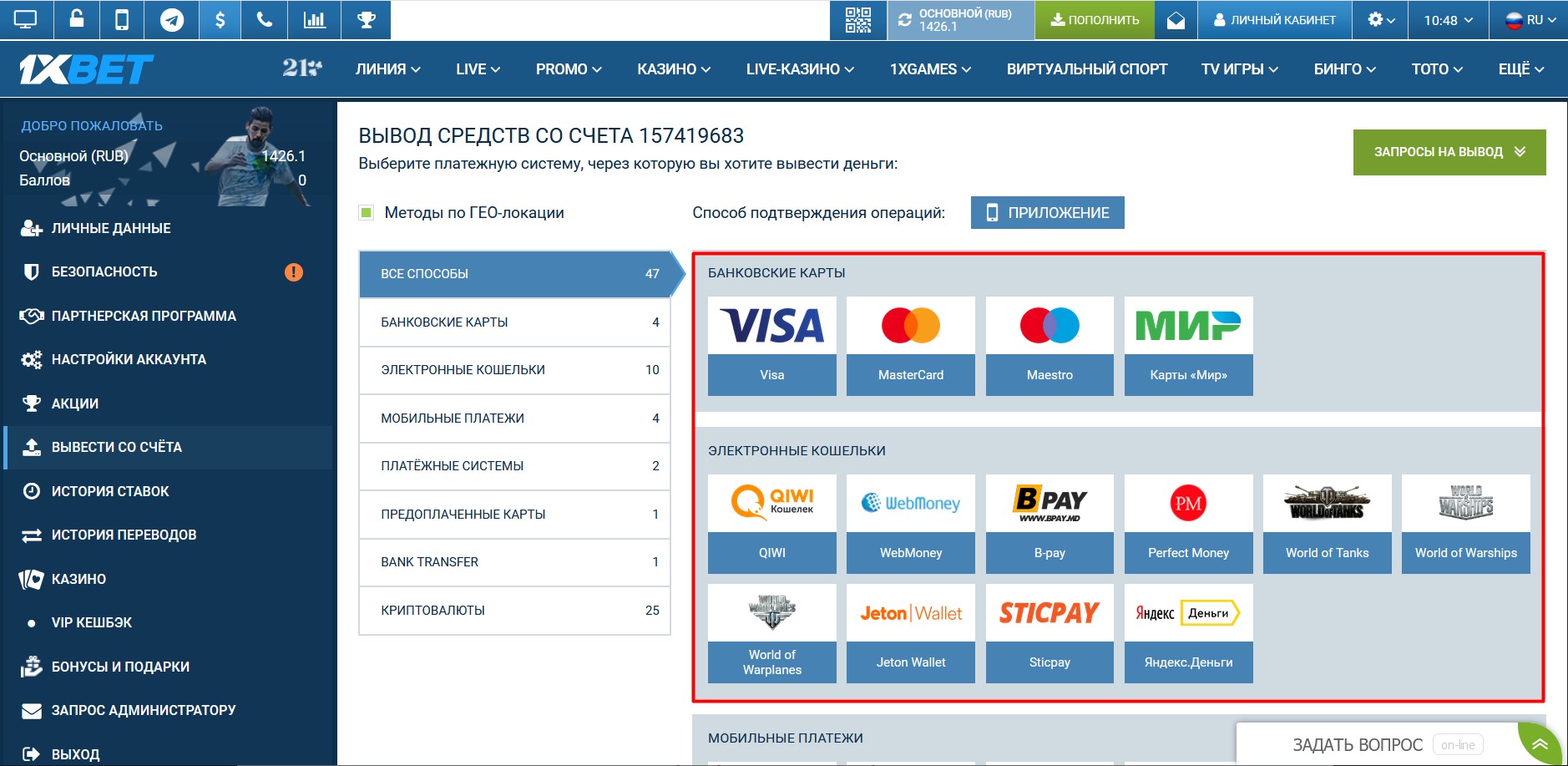Open the QR code icon
The image size is (1568, 766).
858,19
